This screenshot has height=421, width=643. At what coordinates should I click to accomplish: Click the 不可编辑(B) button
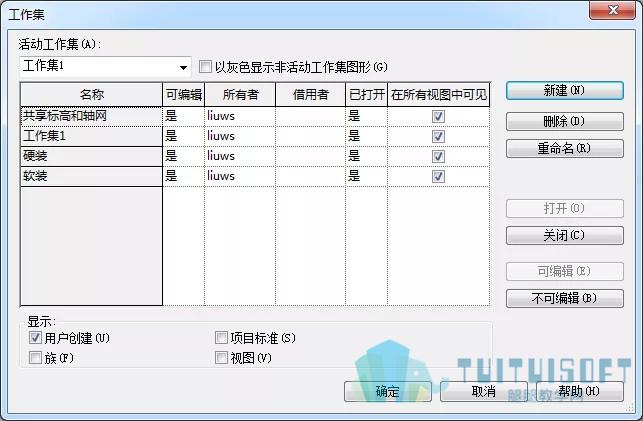tap(565, 298)
